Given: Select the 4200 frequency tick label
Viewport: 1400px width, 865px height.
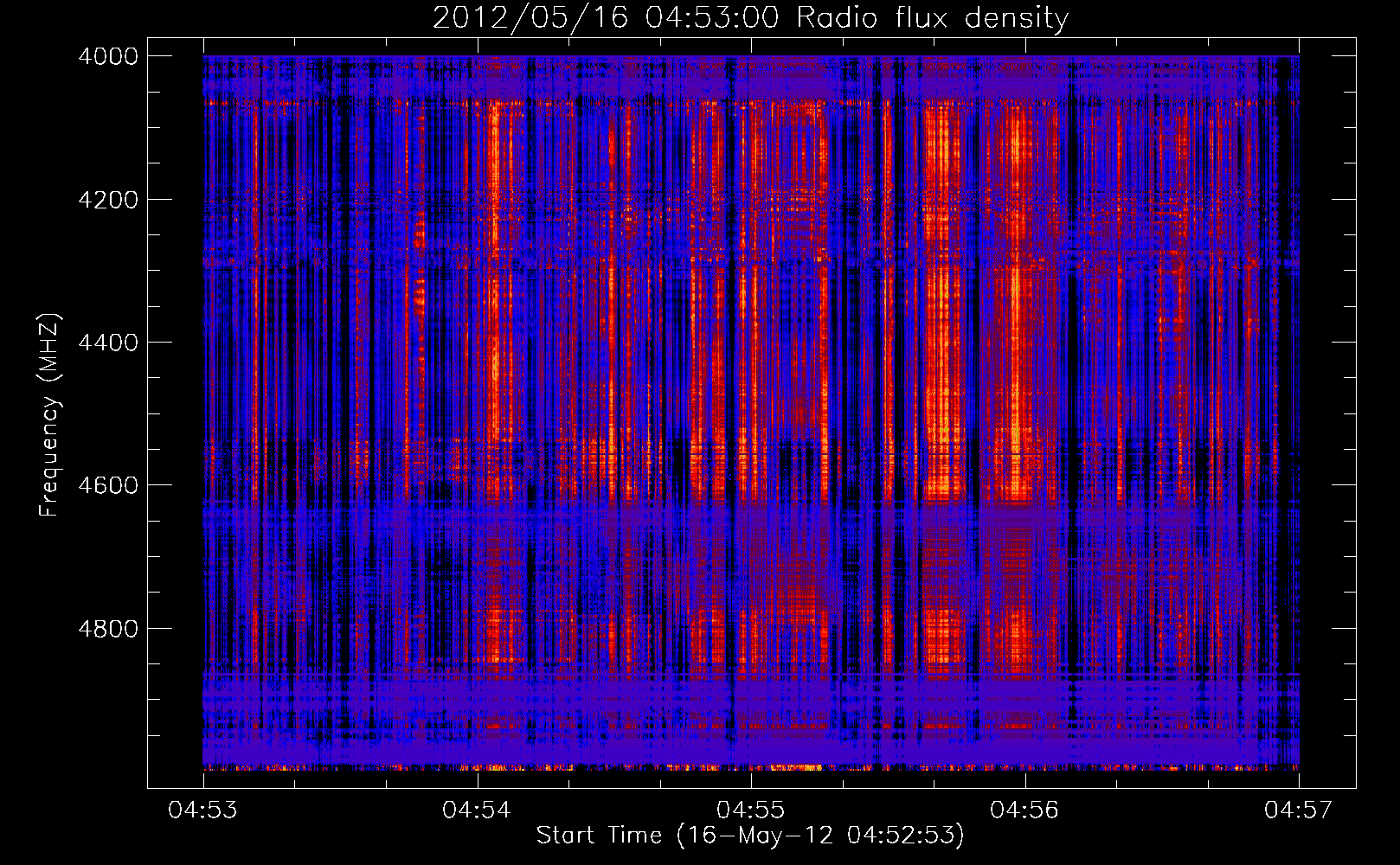Looking at the screenshot, I should click(108, 200).
